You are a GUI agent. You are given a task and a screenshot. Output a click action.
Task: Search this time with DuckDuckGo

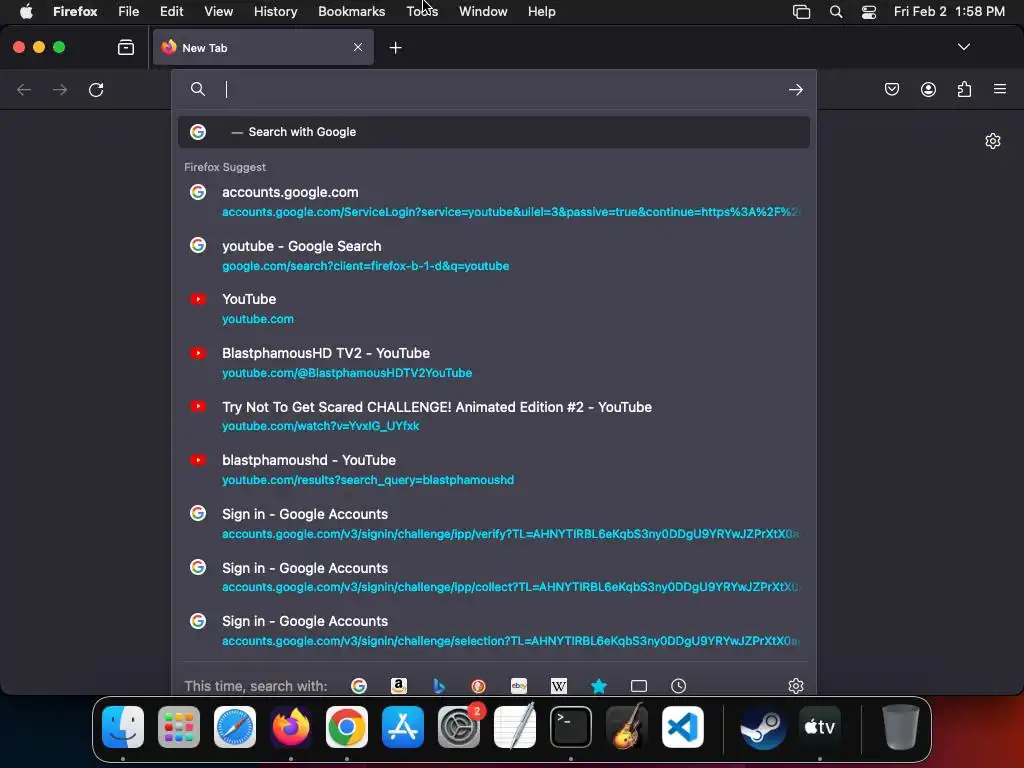click(x=479, y=686)
